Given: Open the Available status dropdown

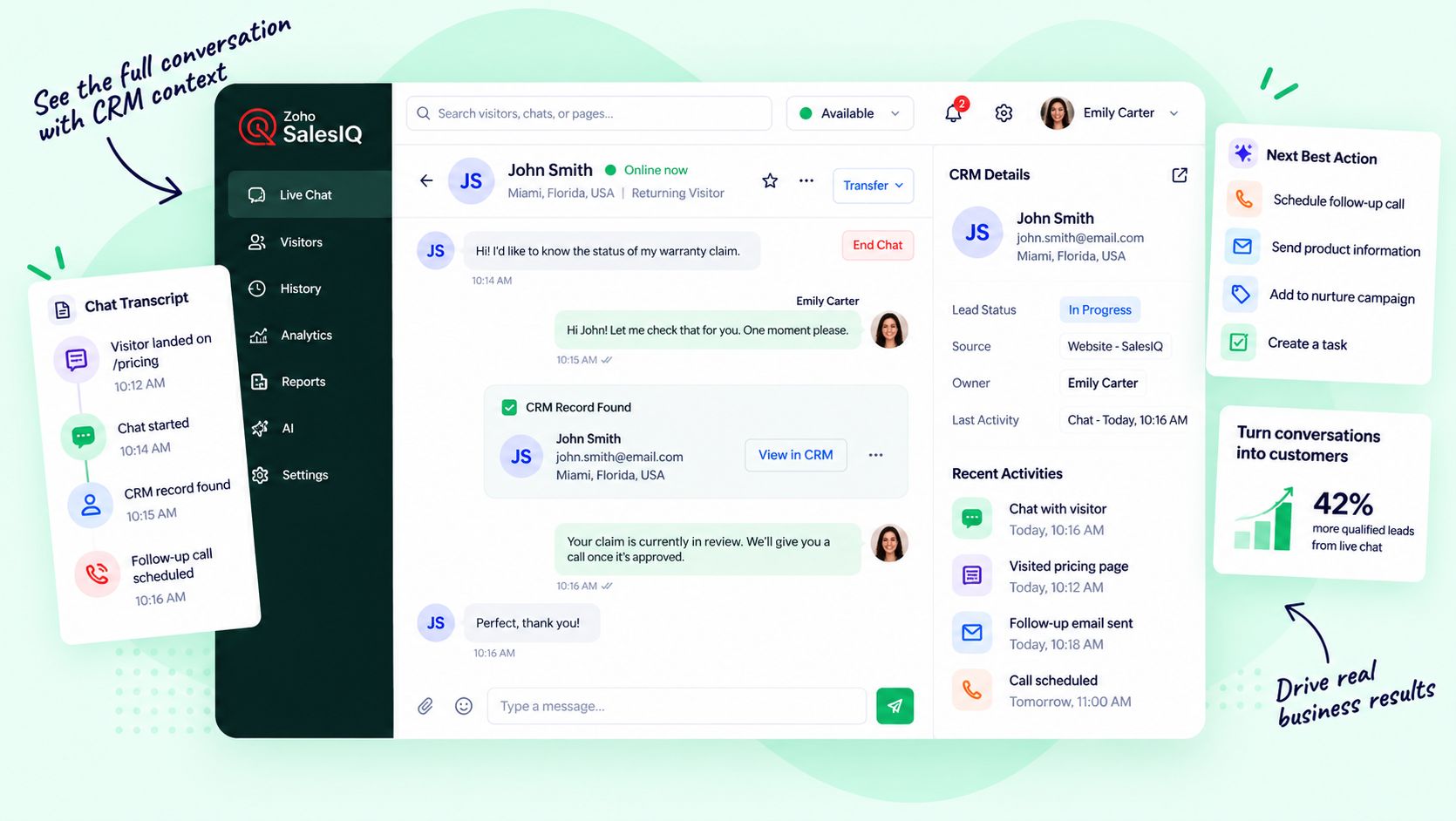Looking at the screenshot, I should click(x=850, y=113).
